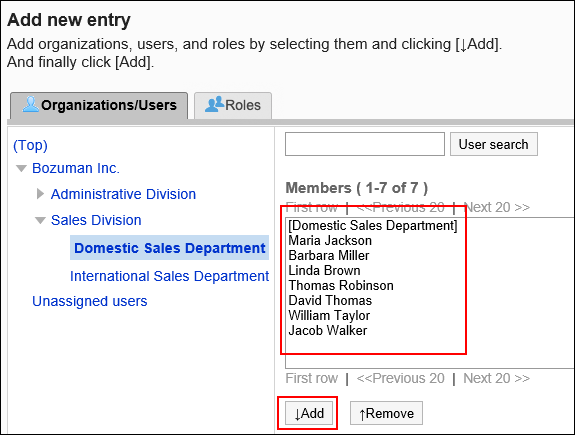Open Unassigned users link
Image resolution: width=575 pixels, height=435 pixels.
coord(90,301)
